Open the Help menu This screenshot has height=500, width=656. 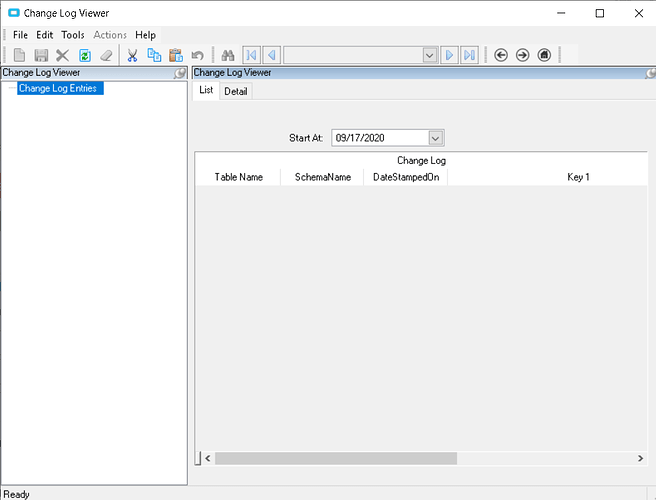tap(145, 35)
